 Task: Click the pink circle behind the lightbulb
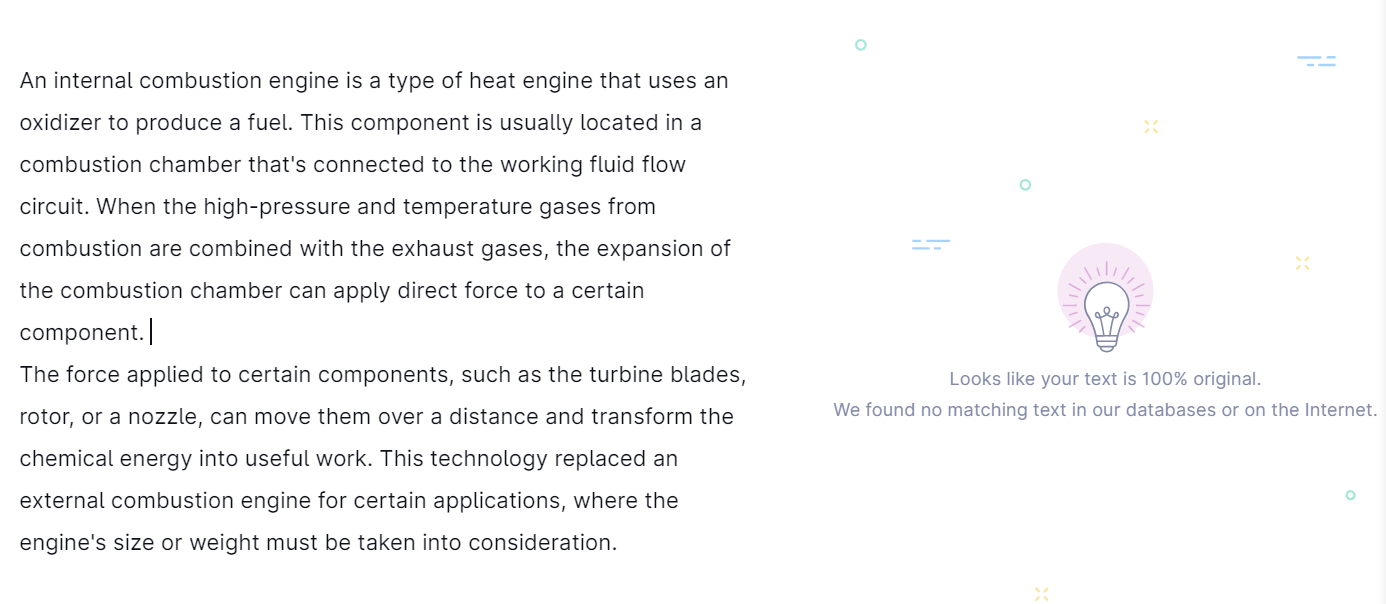pyautogui.click(x=1106, y=291)
